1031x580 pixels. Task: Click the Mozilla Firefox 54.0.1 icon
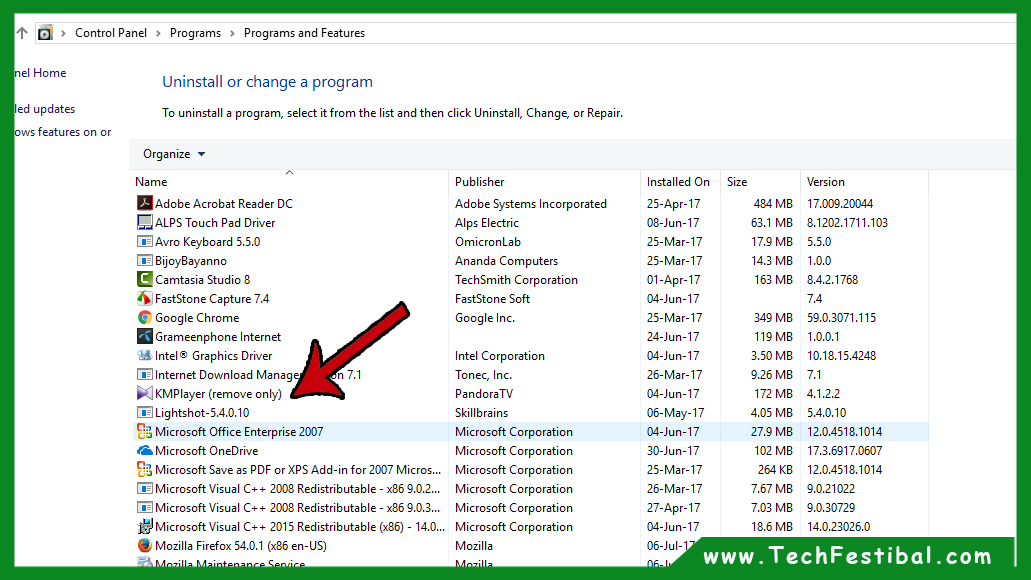145,546
